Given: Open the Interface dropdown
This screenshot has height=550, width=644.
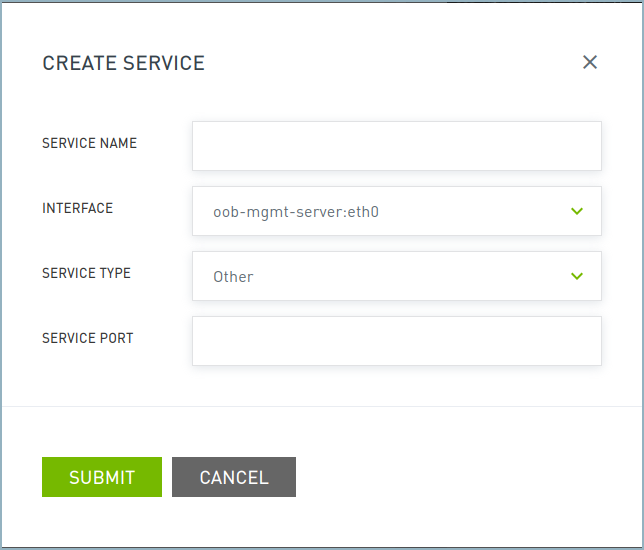Looking at the screenshot, I should [396, 211].
